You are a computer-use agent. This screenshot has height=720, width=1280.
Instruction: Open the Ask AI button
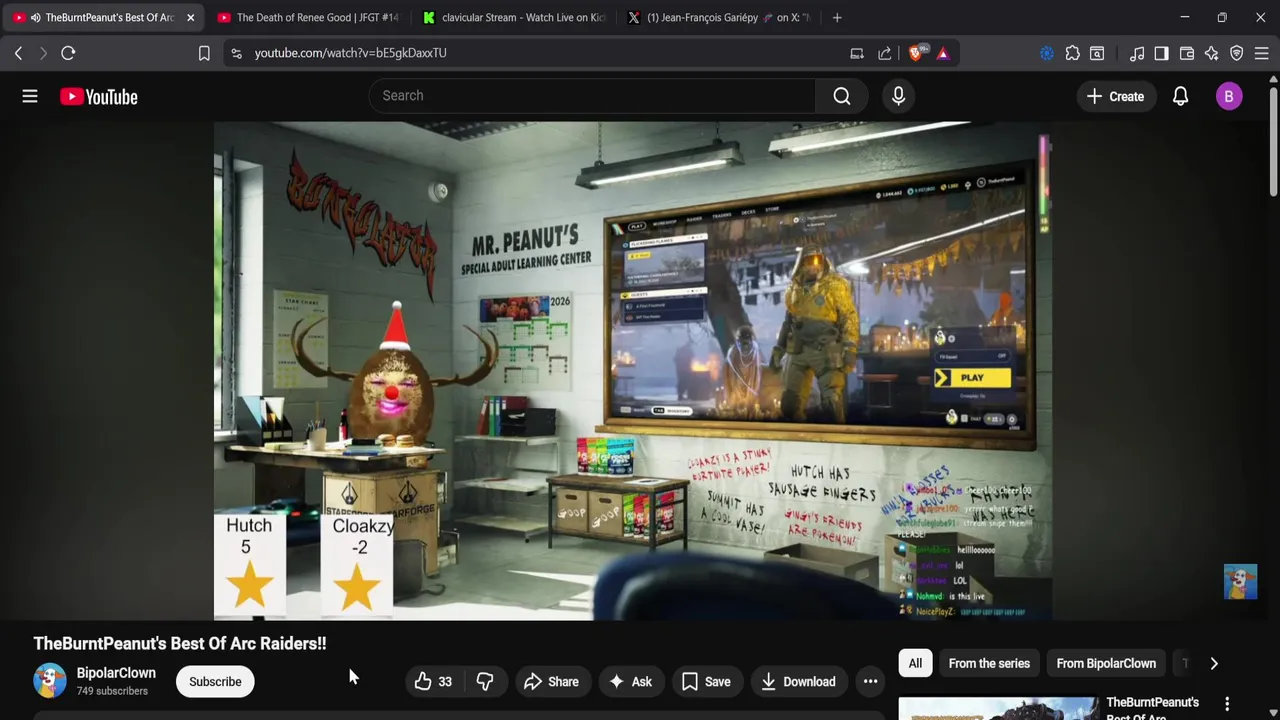coord(630,682)
